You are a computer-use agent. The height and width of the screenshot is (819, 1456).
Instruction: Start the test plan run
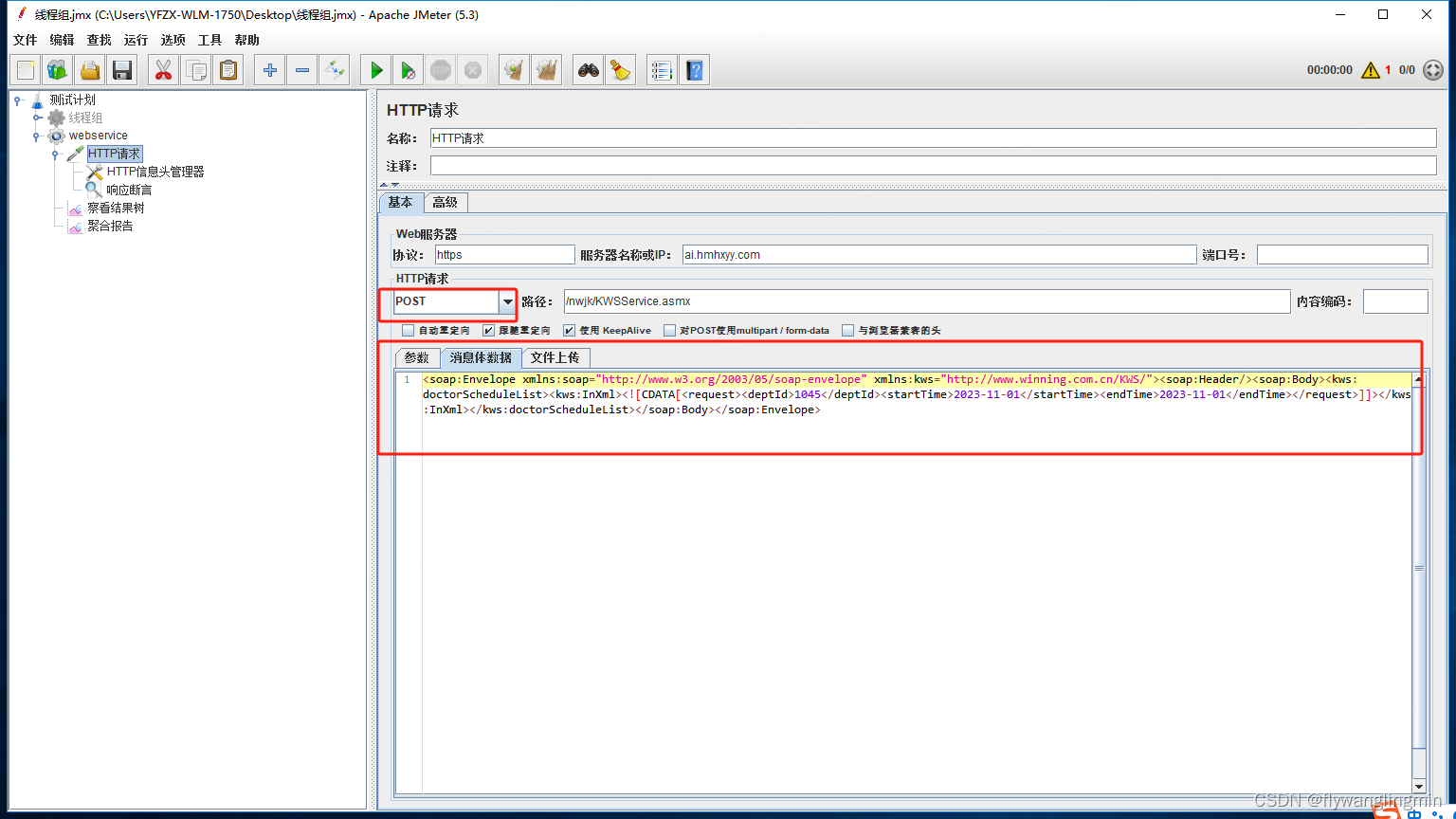[x=374, y=69]
